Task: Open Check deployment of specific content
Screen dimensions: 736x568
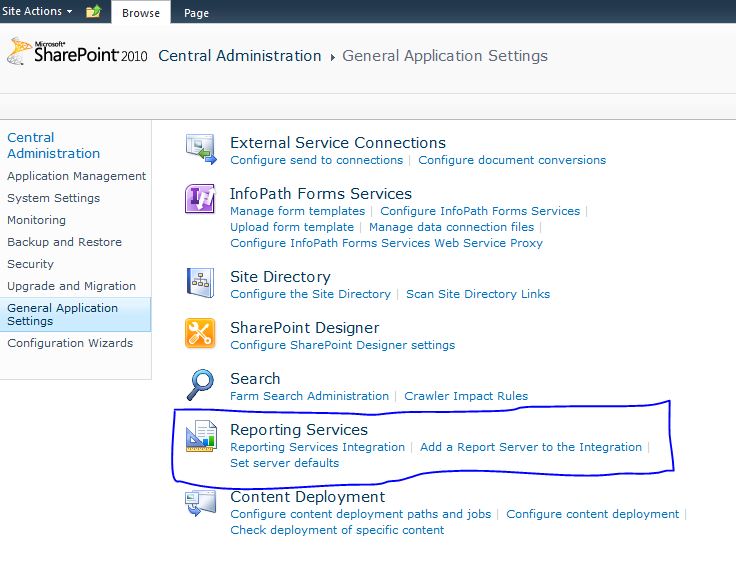Action: click(337, 530)
